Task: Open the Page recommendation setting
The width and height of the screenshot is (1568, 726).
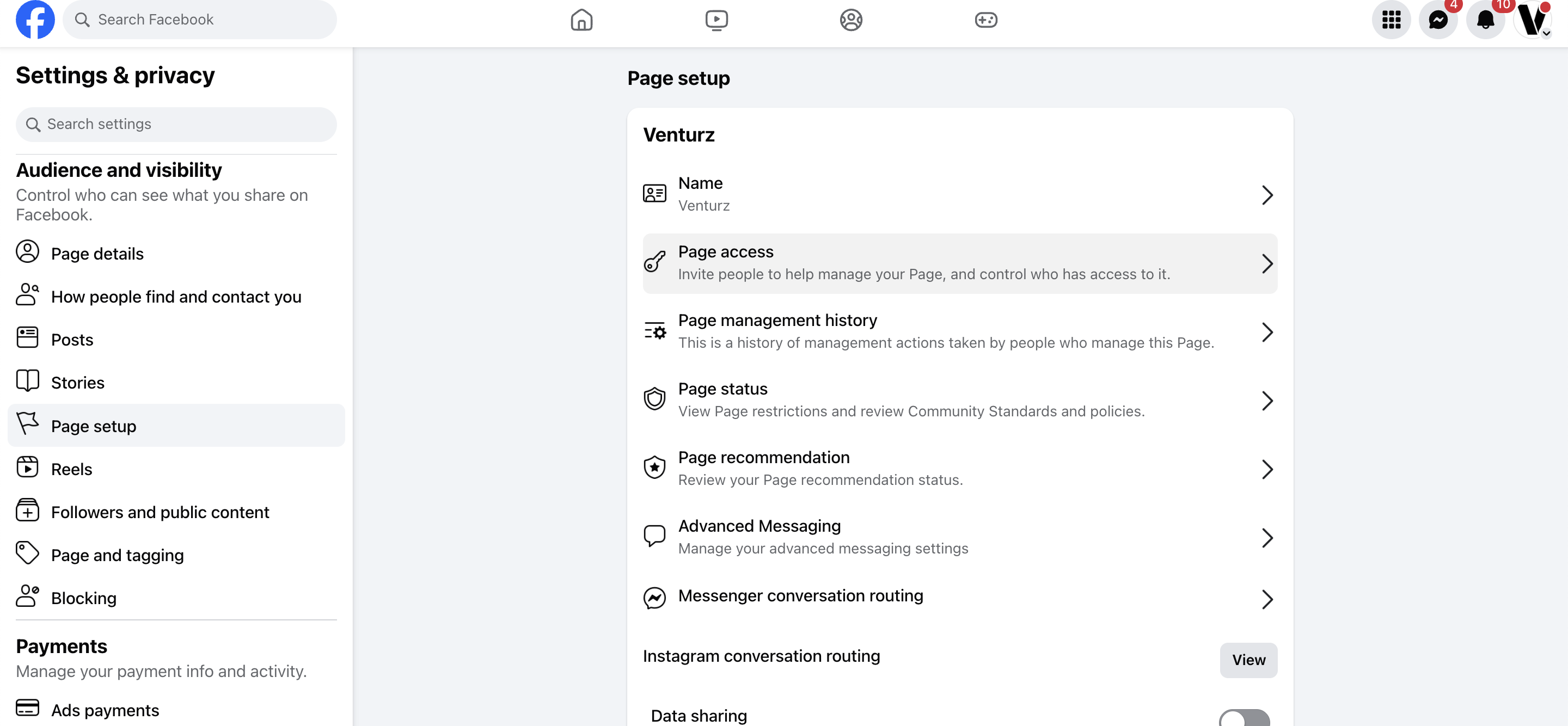Action: point(960,469)
